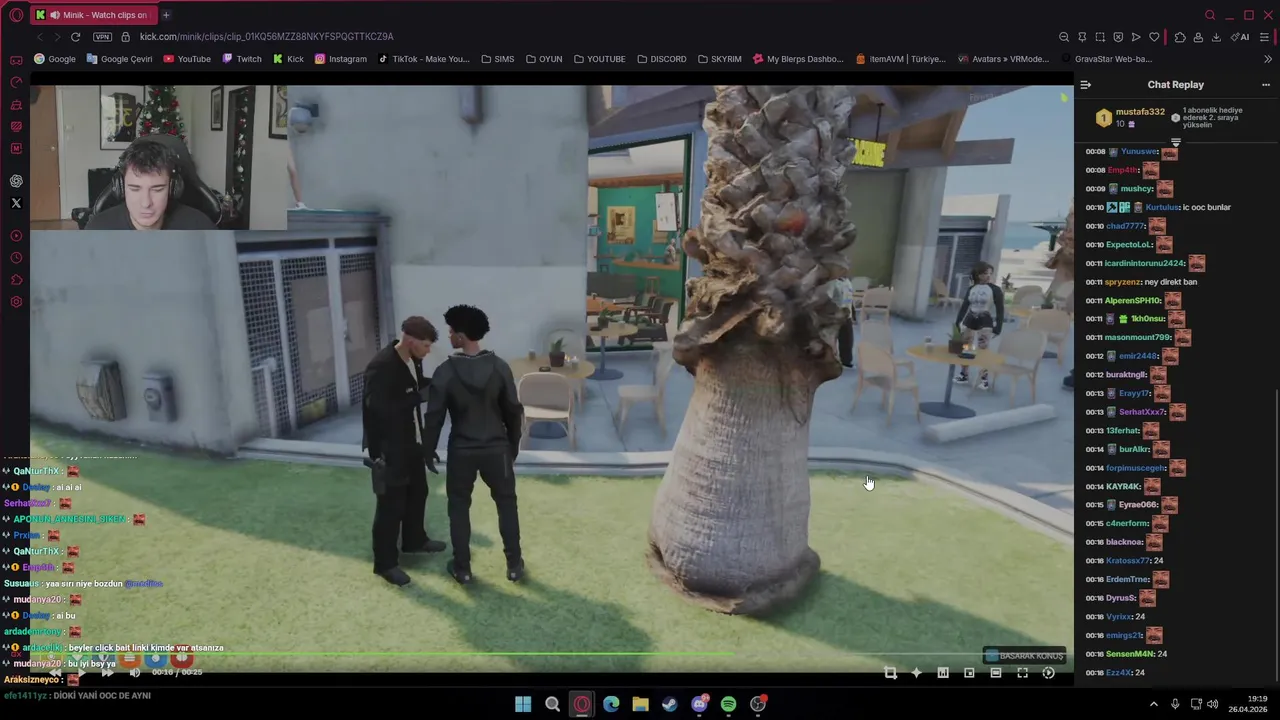Collapse the Chat Replay panel

click(x=1086, y=85)
